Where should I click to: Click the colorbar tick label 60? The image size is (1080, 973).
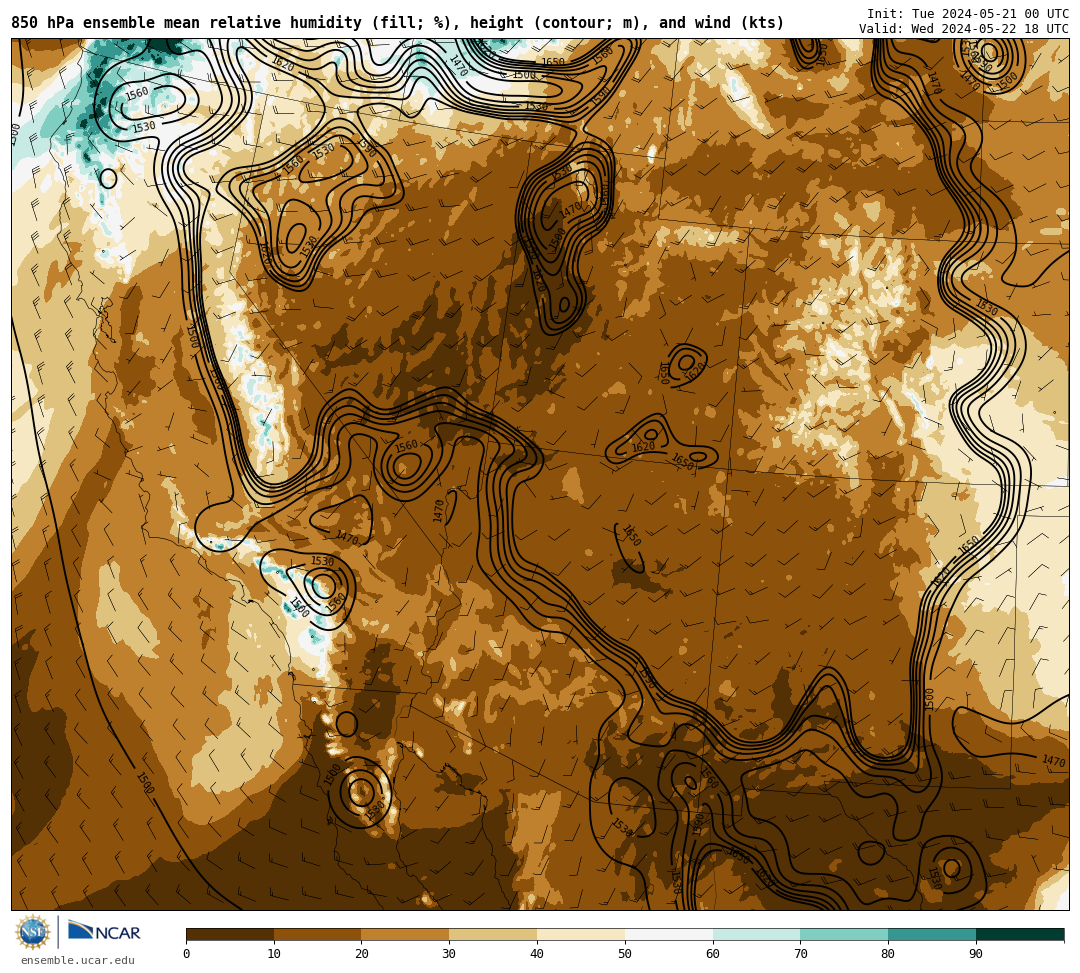tap(713, 954)
